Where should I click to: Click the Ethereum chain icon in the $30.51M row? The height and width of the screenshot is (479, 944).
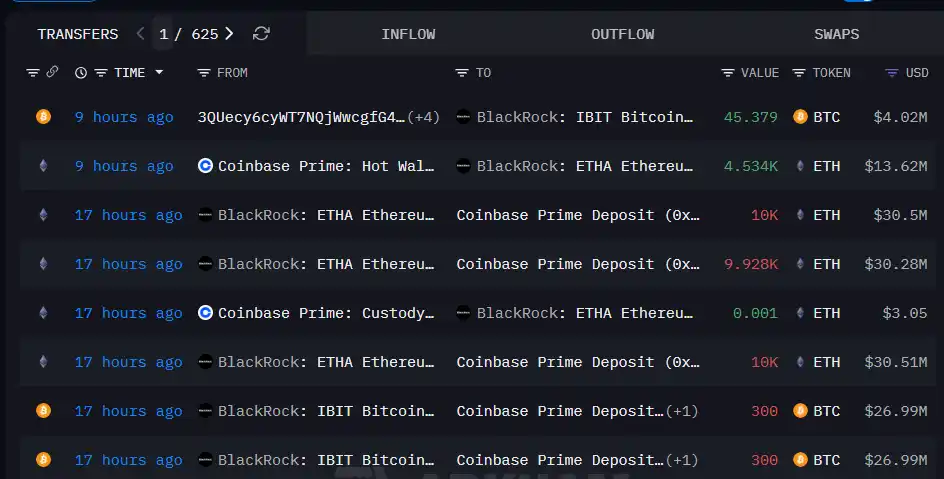point(43,362)
